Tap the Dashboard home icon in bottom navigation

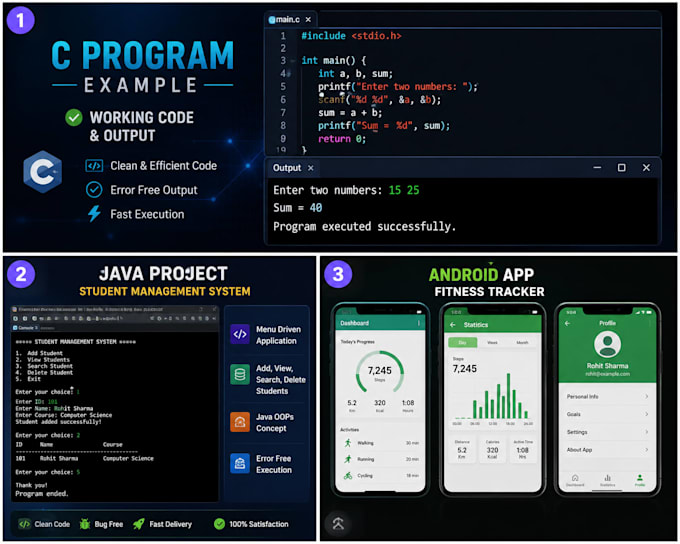coord(575,478)
